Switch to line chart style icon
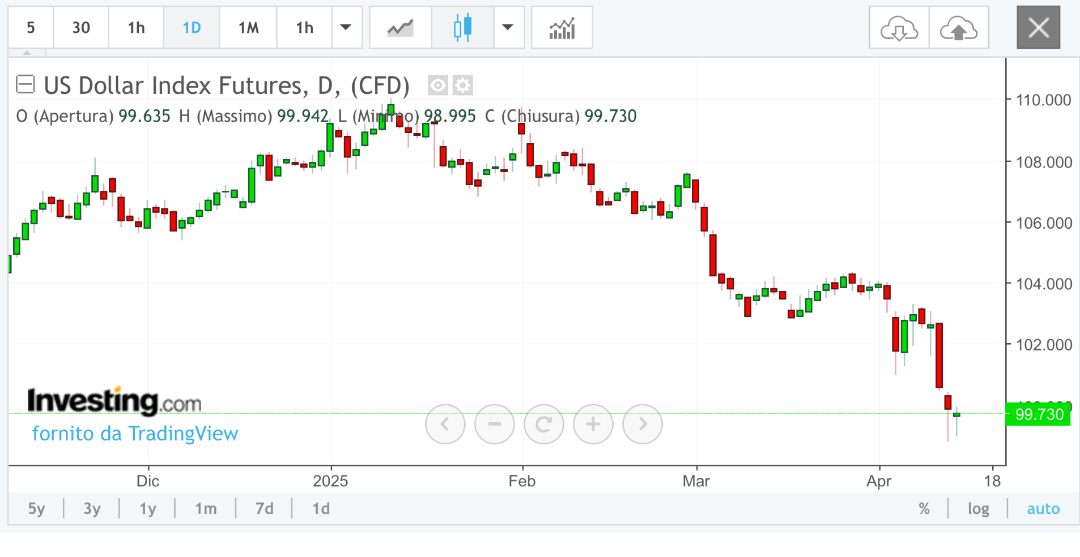This screenshot has height=557, width=1080. [x=401, y=28]
